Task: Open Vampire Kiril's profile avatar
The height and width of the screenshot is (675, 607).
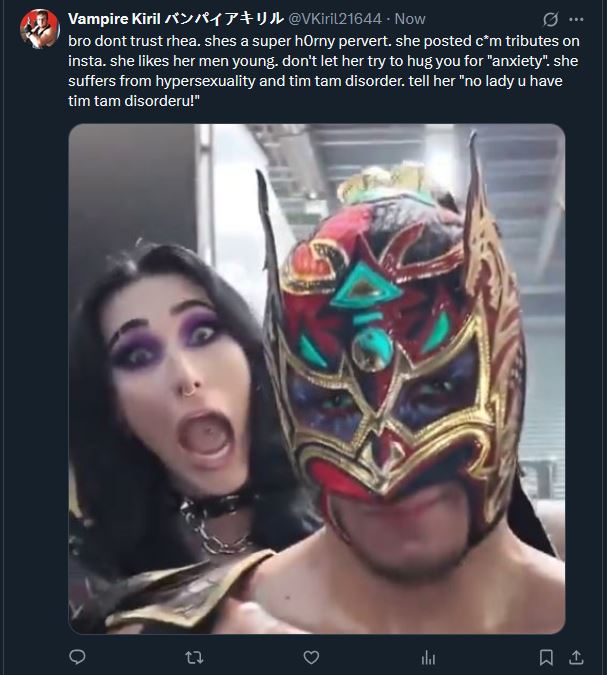Action: (x=40, y=28)
